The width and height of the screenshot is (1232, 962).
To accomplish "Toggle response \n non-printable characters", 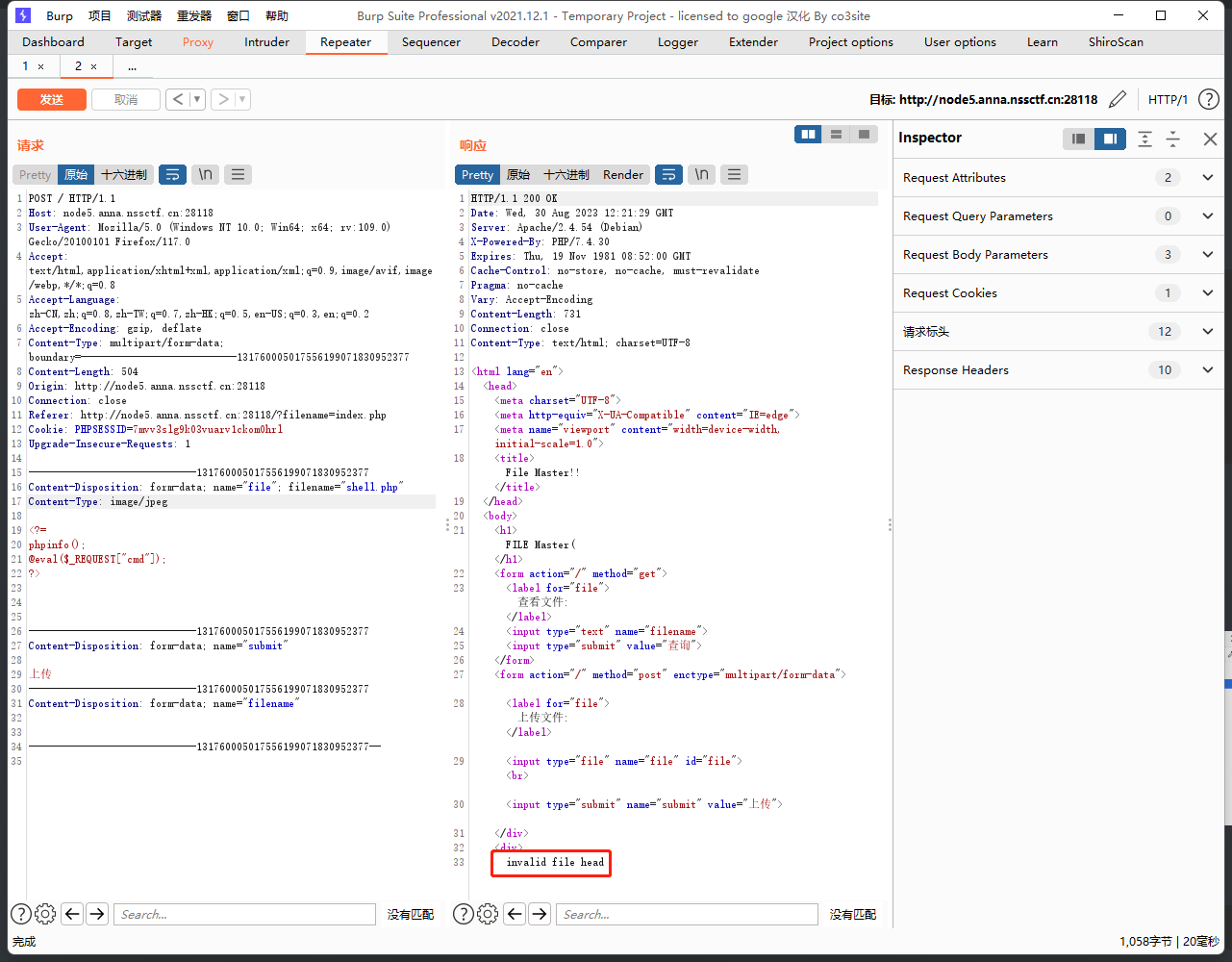I will [x=701, y=174].
